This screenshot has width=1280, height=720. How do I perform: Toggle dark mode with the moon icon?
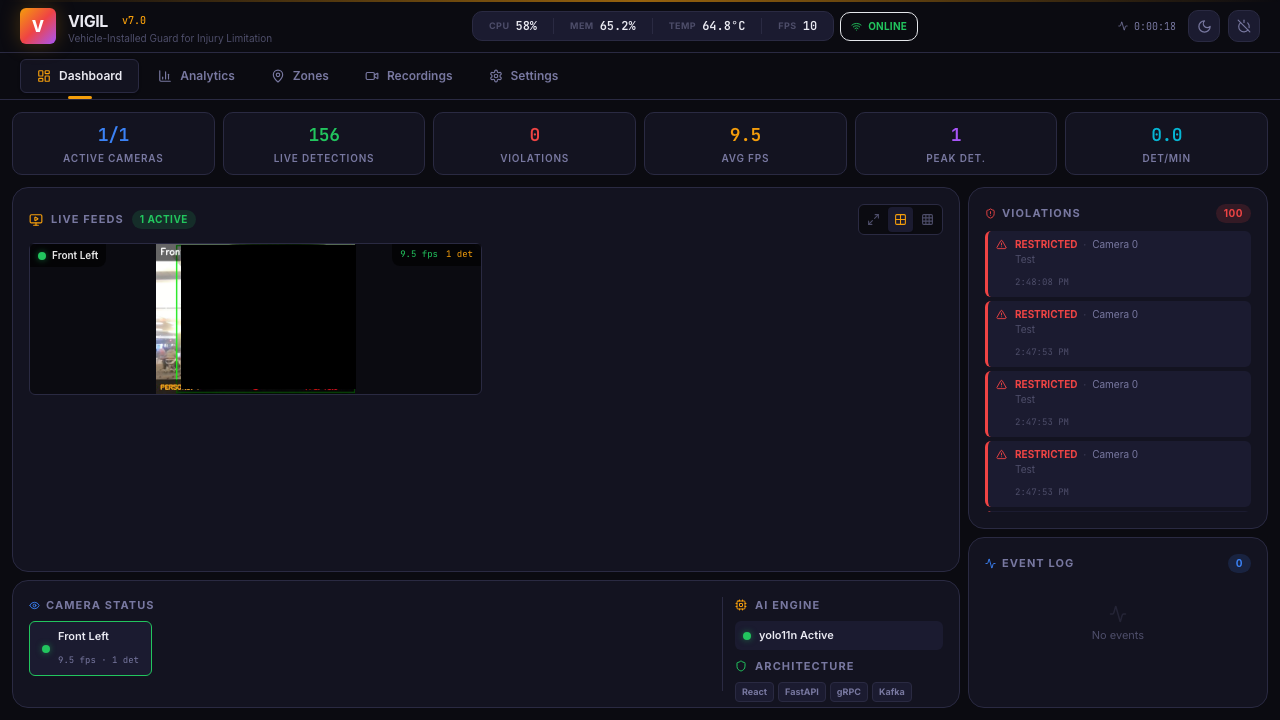pyautogui.click(x=1204, y=26)
